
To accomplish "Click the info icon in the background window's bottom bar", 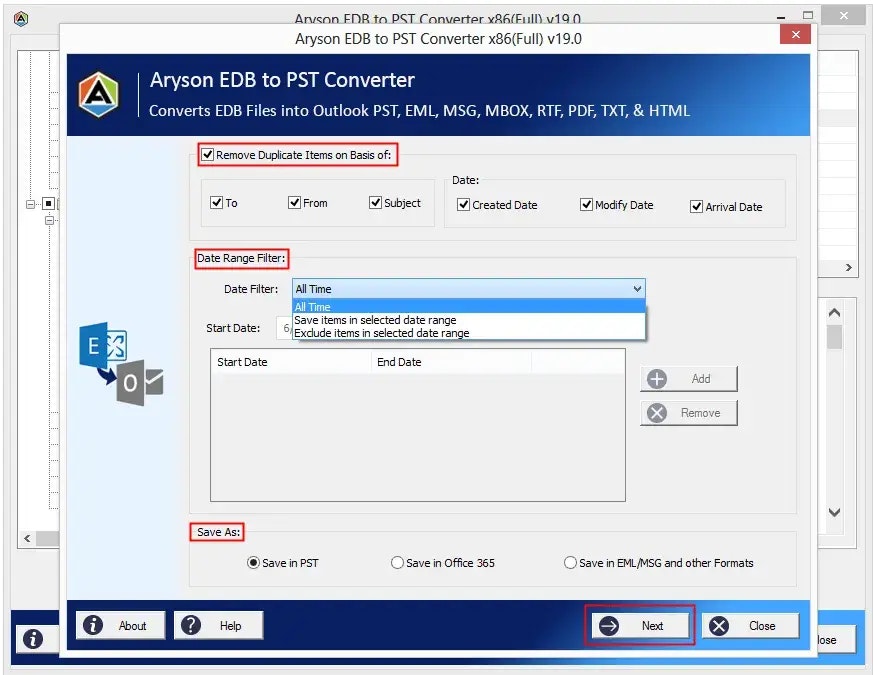I will [33, 639].
